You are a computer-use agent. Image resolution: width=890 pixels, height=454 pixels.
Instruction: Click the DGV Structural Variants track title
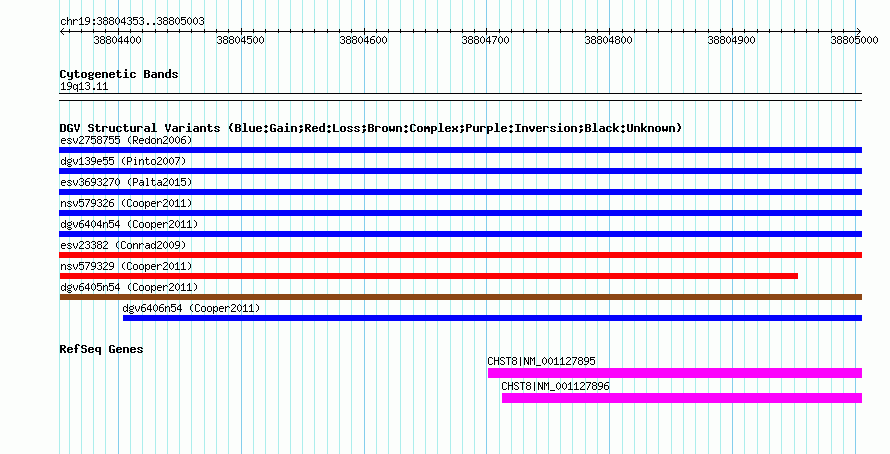370,128
